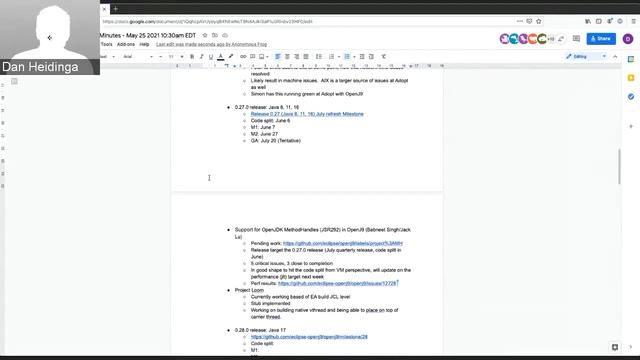The width and height of the screenshot is (640, 360).
Task: Toggle the document outline icon
Action: (14, 81)
